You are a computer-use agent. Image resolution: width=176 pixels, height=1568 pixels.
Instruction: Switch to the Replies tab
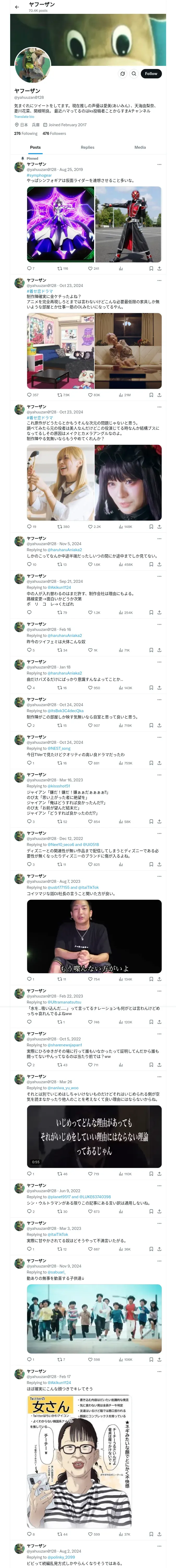pyautogui.click(x=87, y=147)
